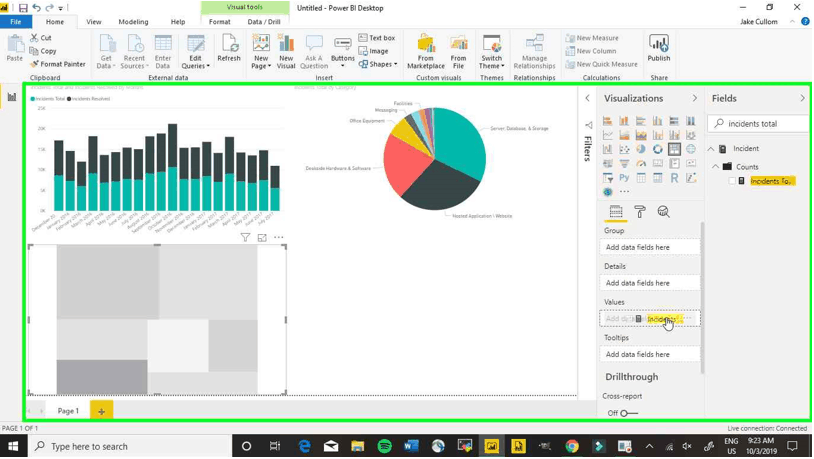The width and height of the screenshot is (814, 459).
Task: Collapse the Counts folder
Action: point(715,167)
